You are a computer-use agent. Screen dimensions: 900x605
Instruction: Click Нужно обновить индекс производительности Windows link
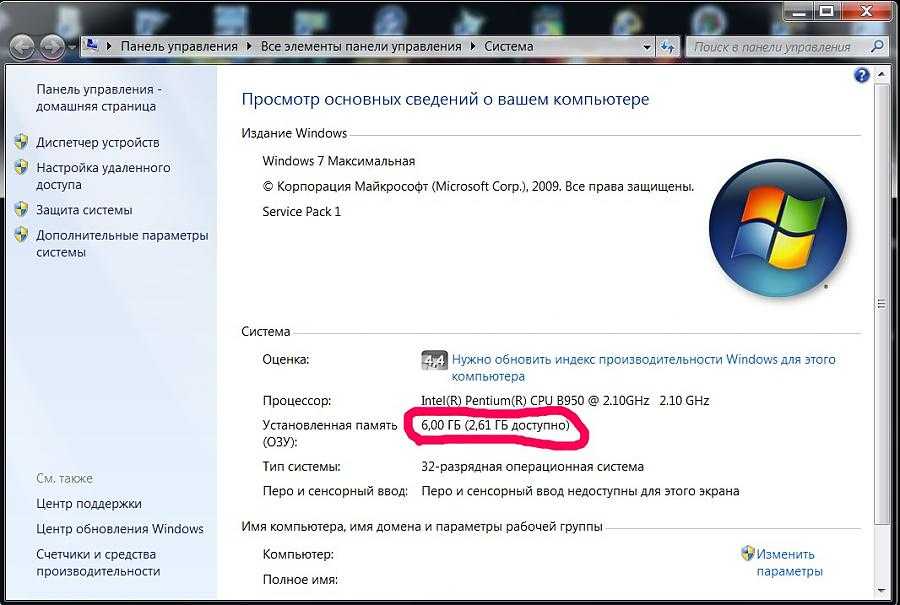point(643,368)
